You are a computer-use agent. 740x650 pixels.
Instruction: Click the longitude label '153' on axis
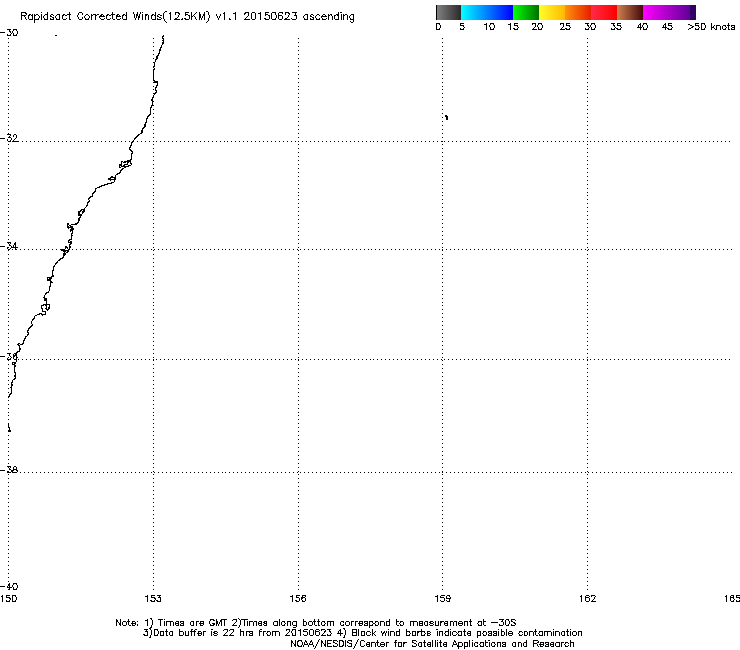(x=153, y=599)
